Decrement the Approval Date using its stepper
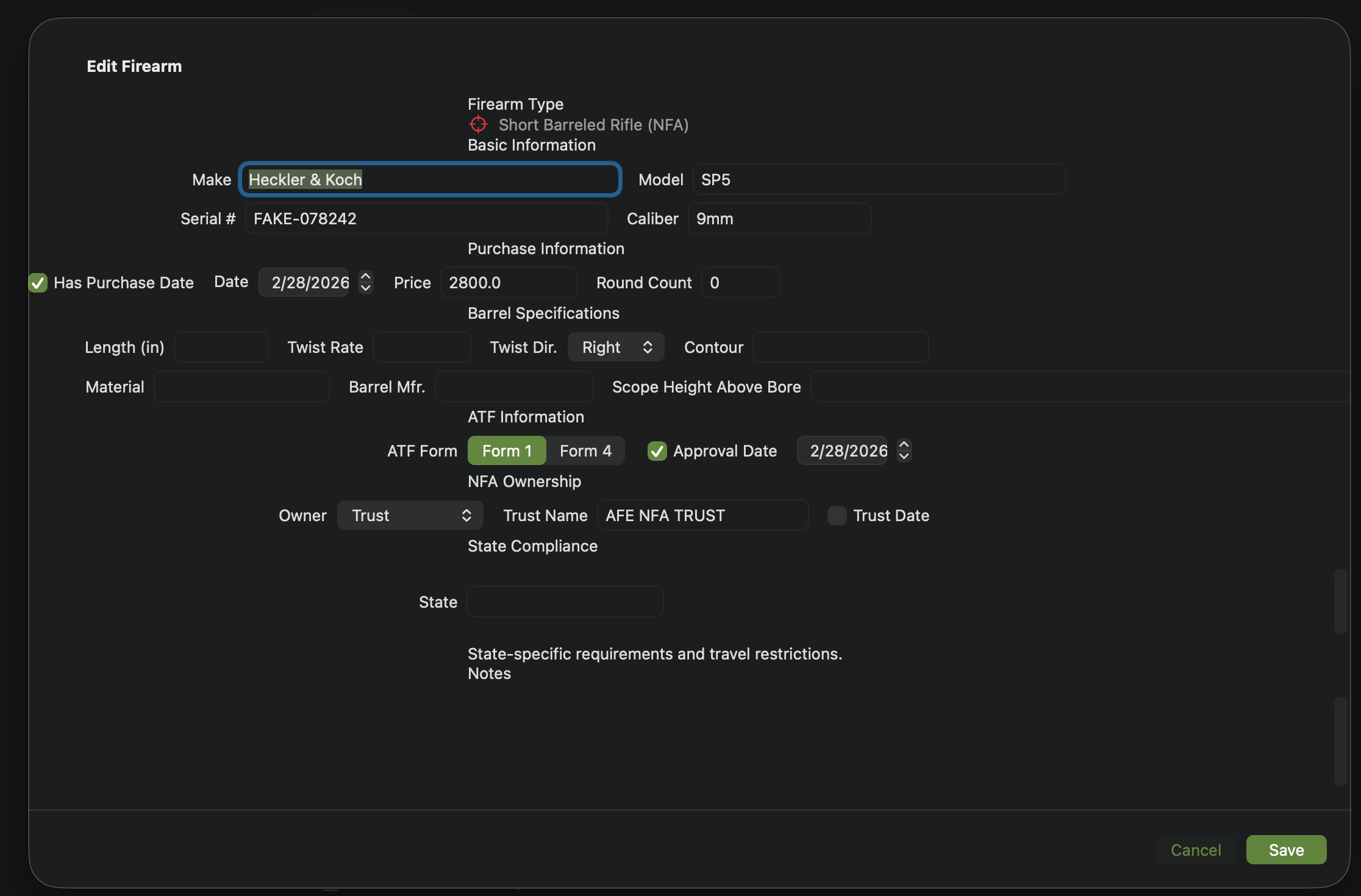Viewport: 1361px width, 896px height. click(x=904, y=456)
